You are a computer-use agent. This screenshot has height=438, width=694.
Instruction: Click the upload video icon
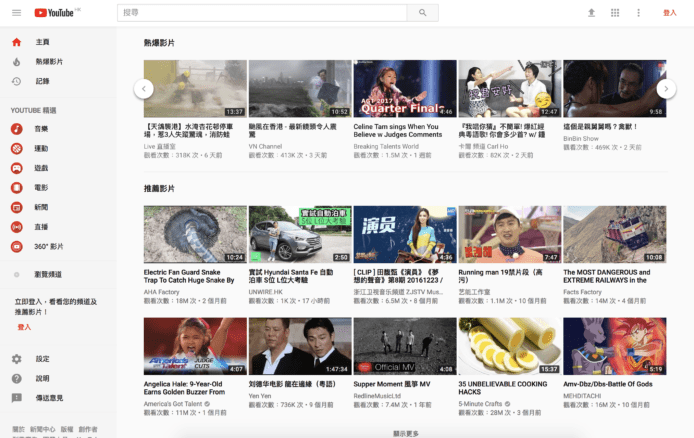click(591, 13)
